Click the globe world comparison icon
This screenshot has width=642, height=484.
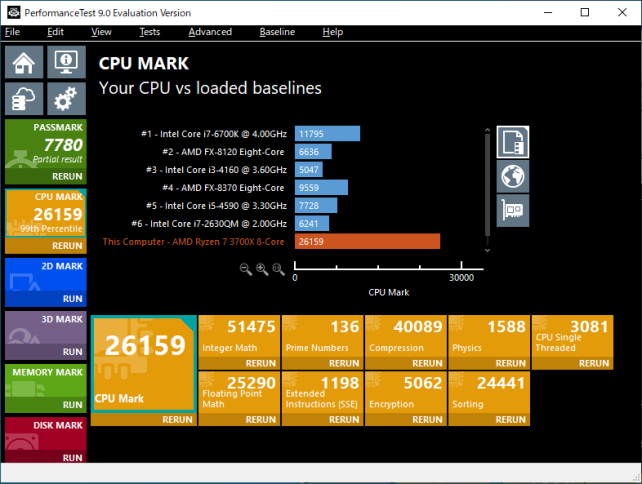pyautogui.click(x=513, y=176)
